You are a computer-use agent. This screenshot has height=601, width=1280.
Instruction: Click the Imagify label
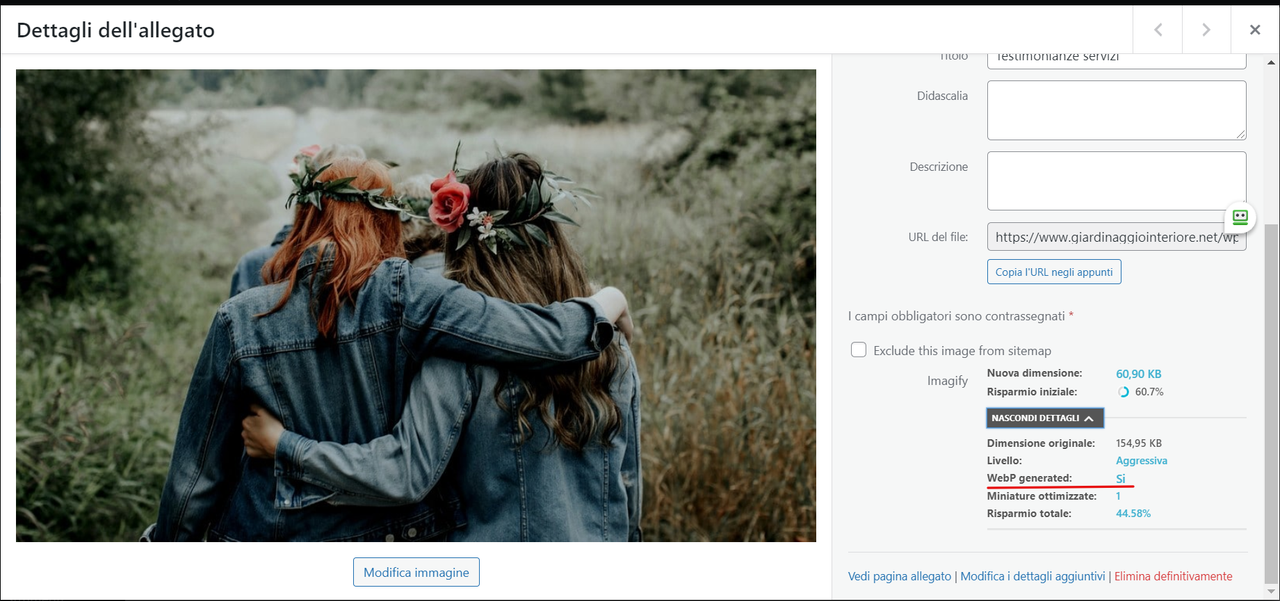pos(947,381)
